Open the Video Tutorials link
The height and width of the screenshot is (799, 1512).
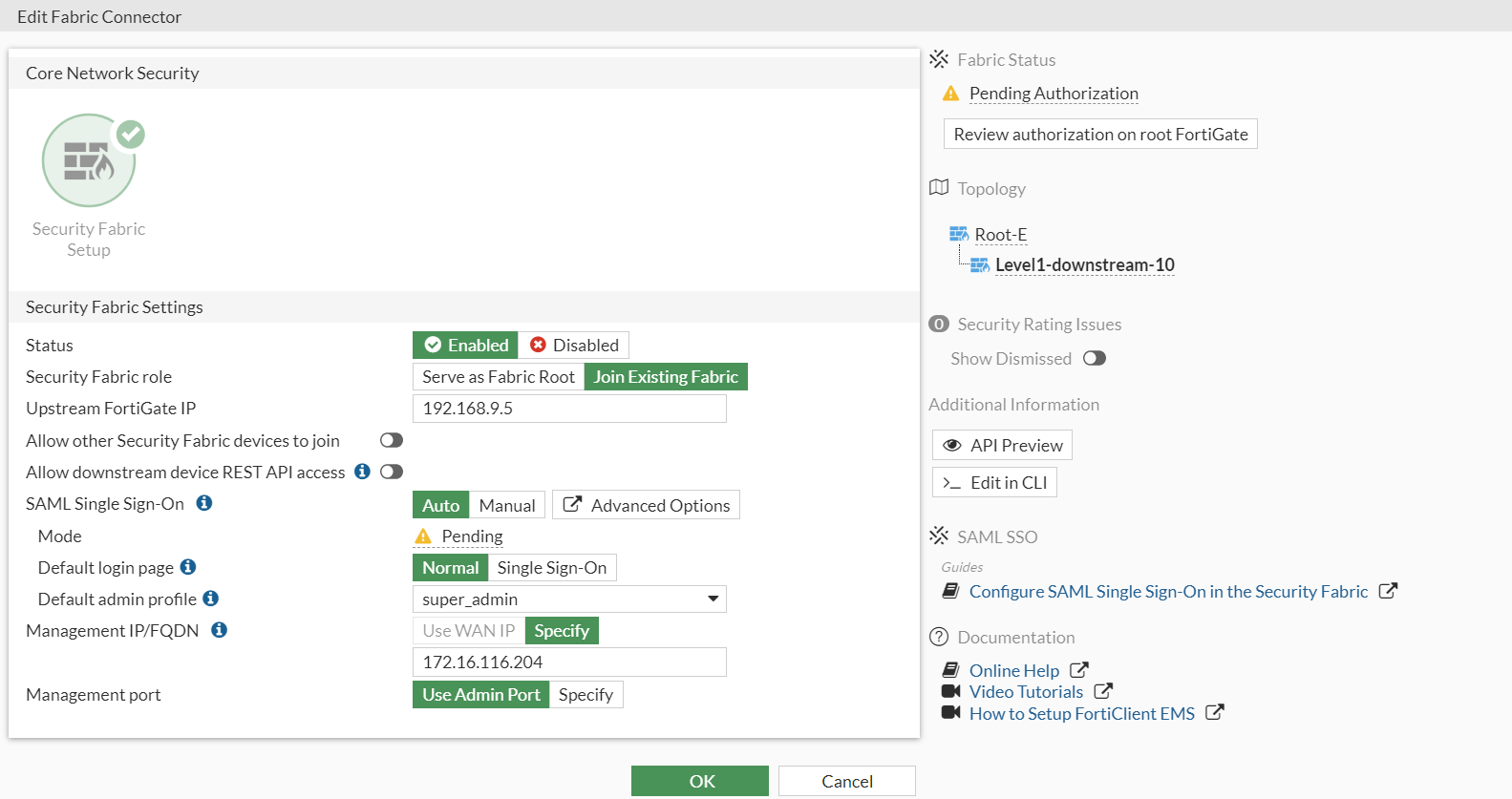click(1026, 692)
